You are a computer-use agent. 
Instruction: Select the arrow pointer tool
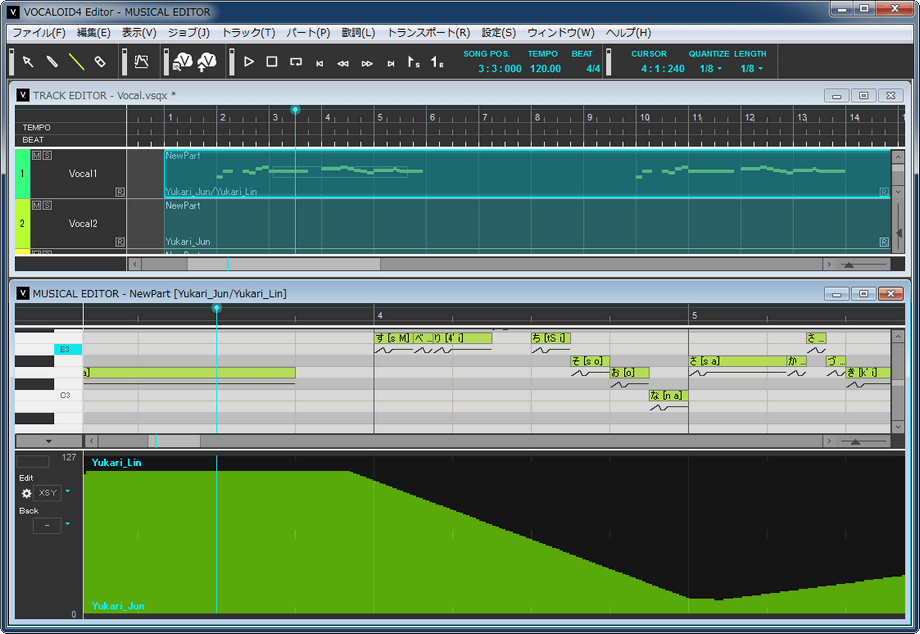28,62
